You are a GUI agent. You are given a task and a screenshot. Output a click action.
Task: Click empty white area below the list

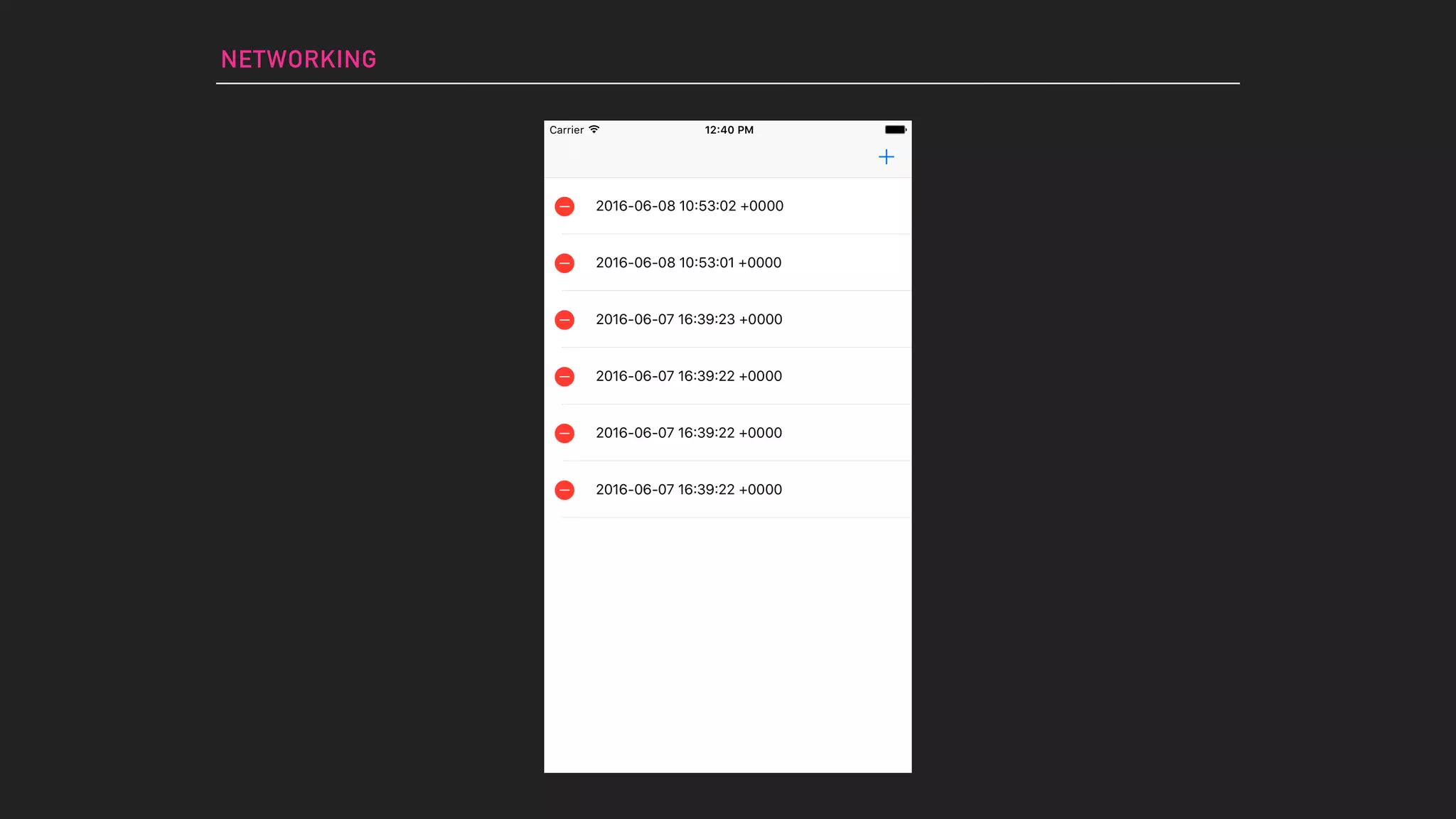coord(727,640)
